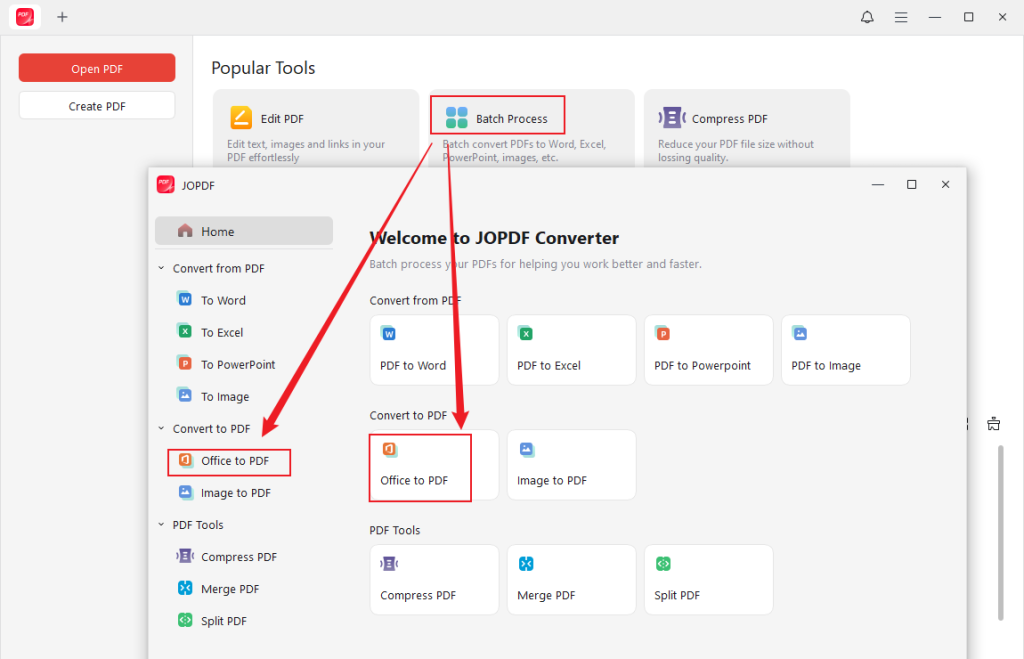Click the Create PDF button
This screenshot has width=1024, height=659.
coord(96,104)
